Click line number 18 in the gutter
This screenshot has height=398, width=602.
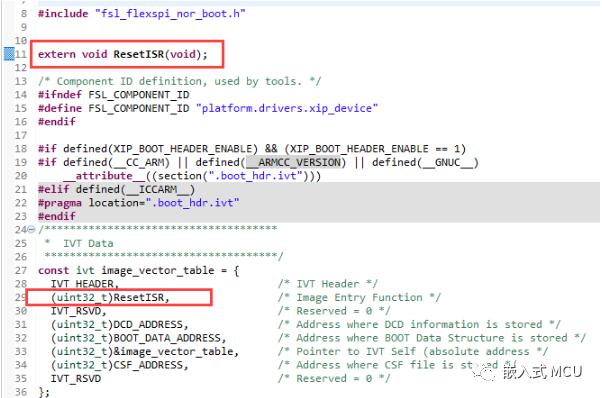[21, 149]
